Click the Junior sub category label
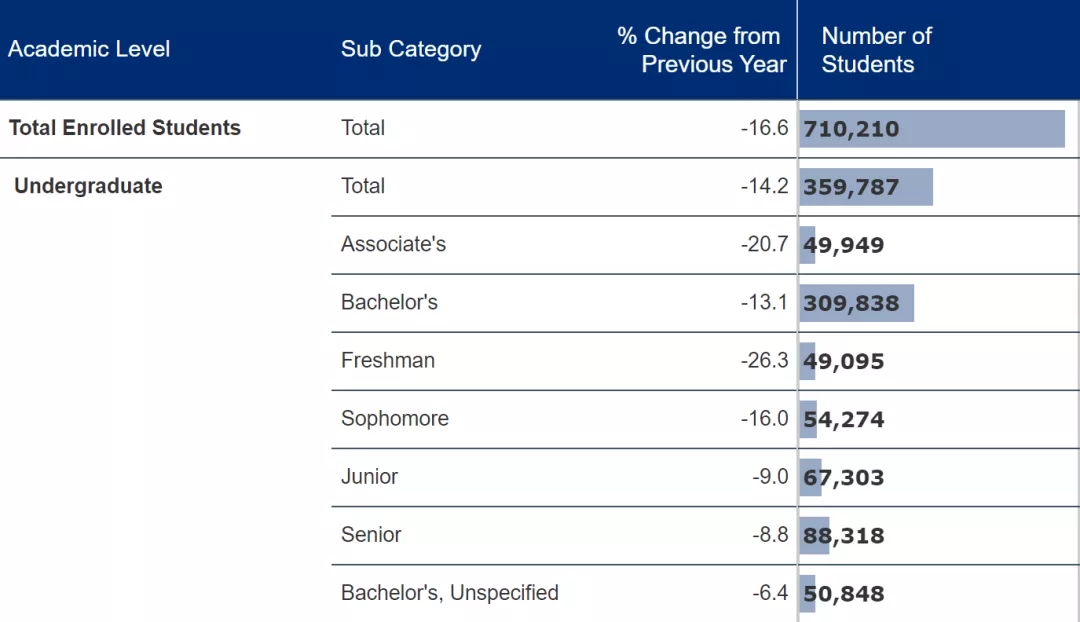Viewport: 1080px width, 622px height. pyautogui.click(x=369, y=477)
